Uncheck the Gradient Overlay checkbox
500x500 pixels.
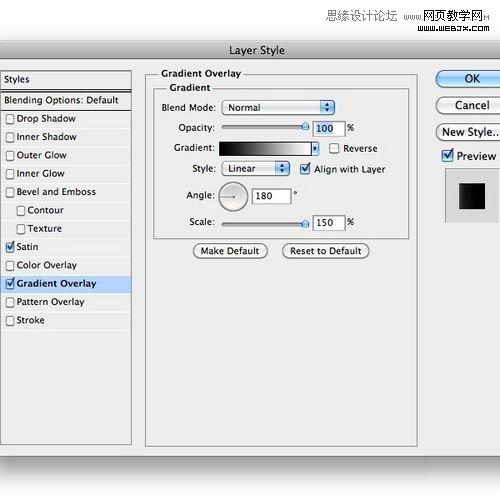pyautogui.click(x=10, y=284)
